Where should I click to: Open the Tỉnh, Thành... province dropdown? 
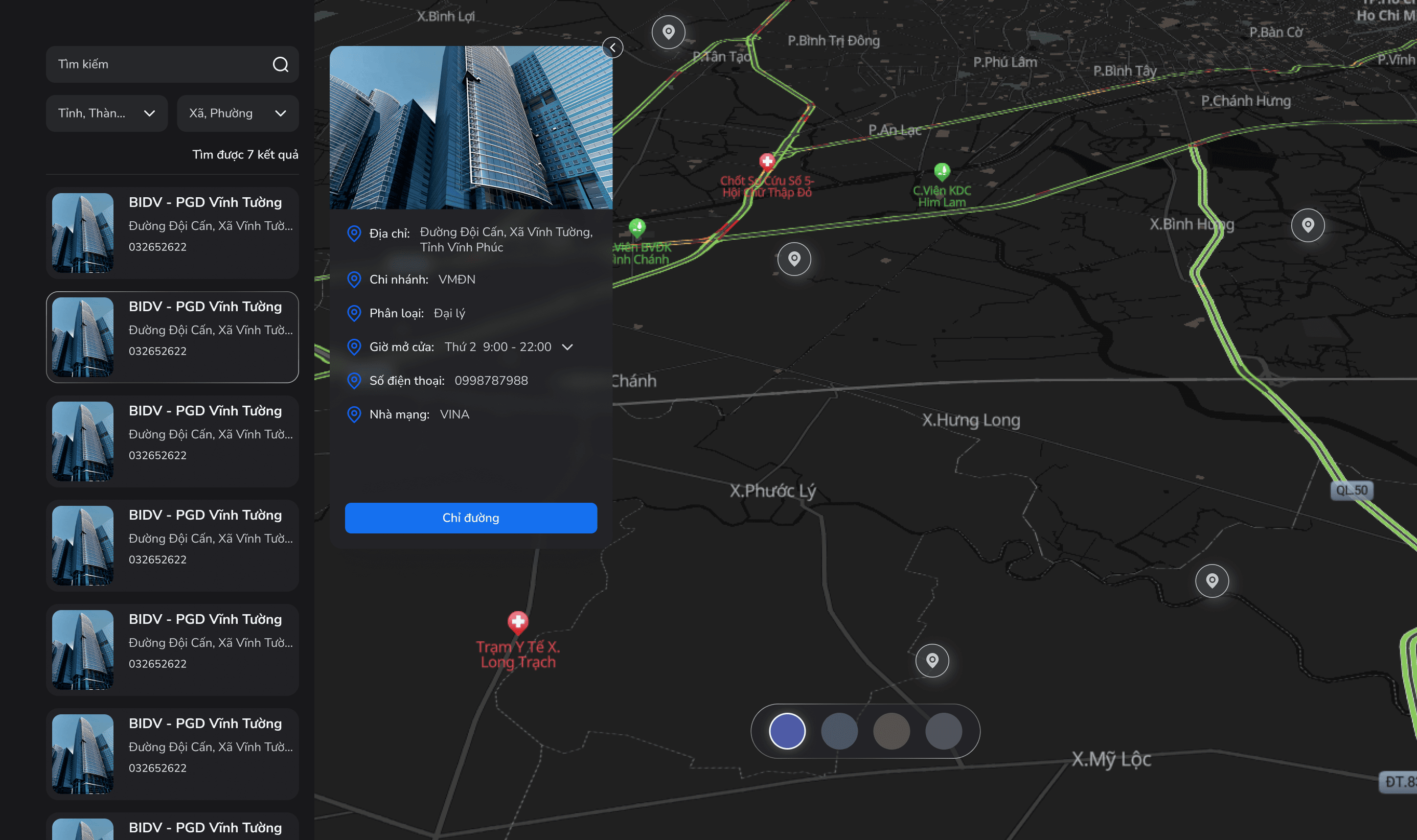click(x=106, y=113)
